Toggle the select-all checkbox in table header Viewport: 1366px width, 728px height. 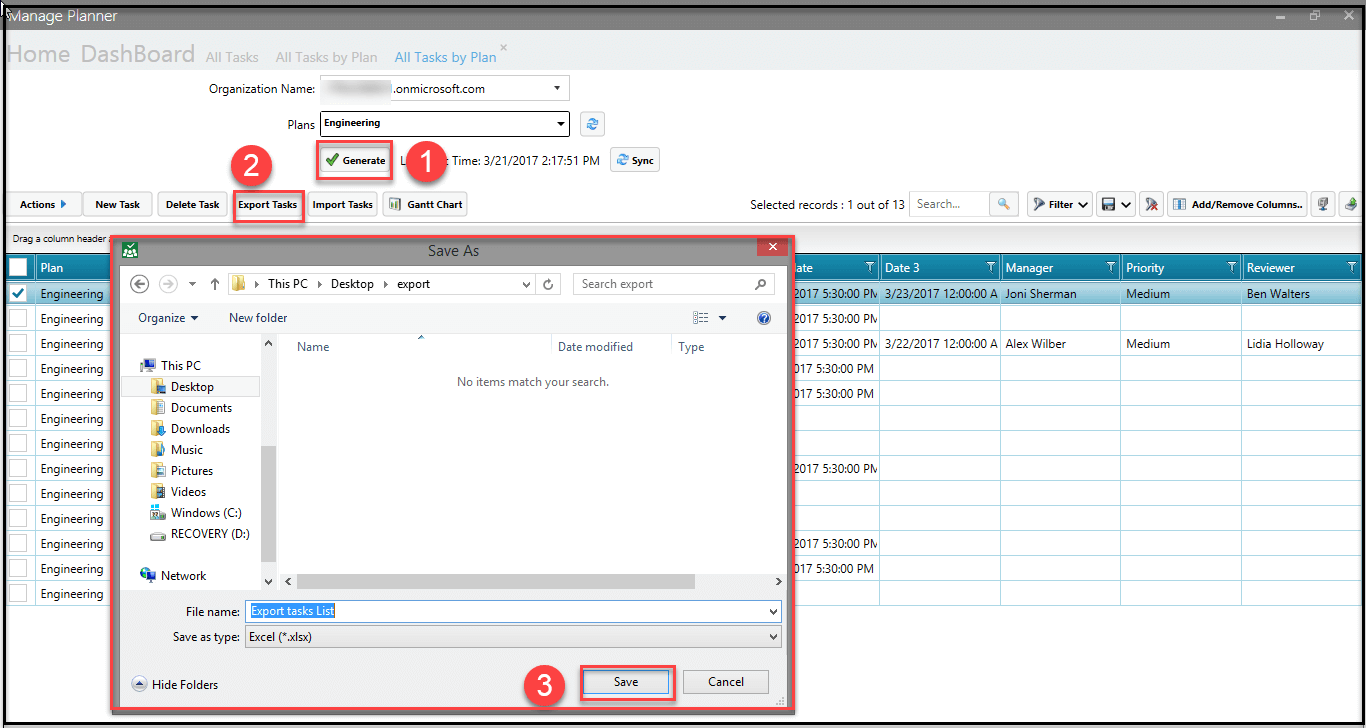pos(18,267)
